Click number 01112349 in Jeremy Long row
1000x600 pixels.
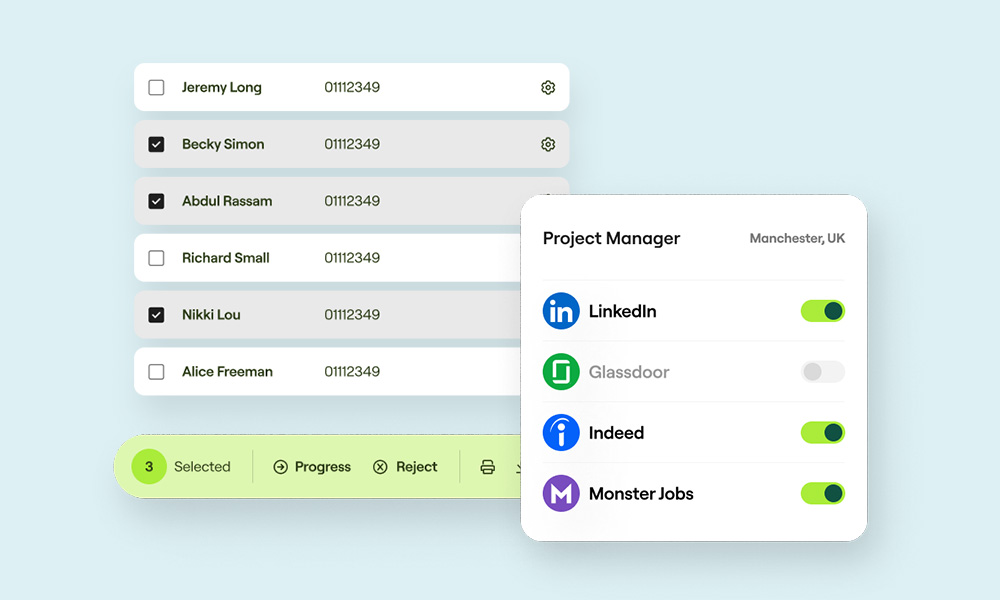[x=352, y=87]
